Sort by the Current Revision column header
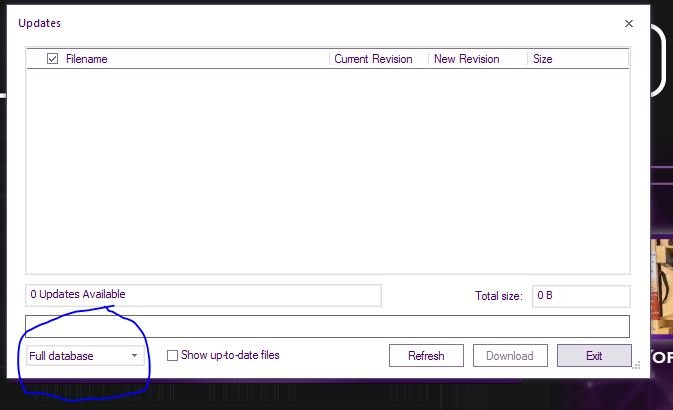 [x=373, y=59]
